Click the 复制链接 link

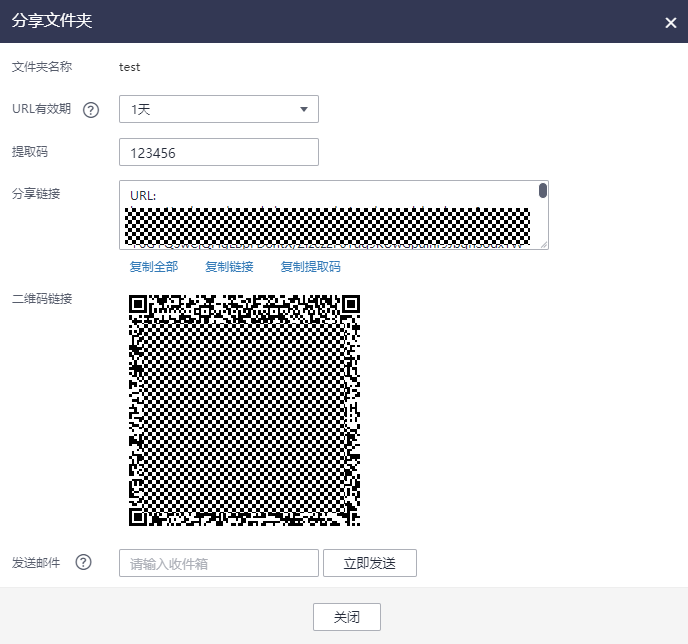[x=229, y=266]
